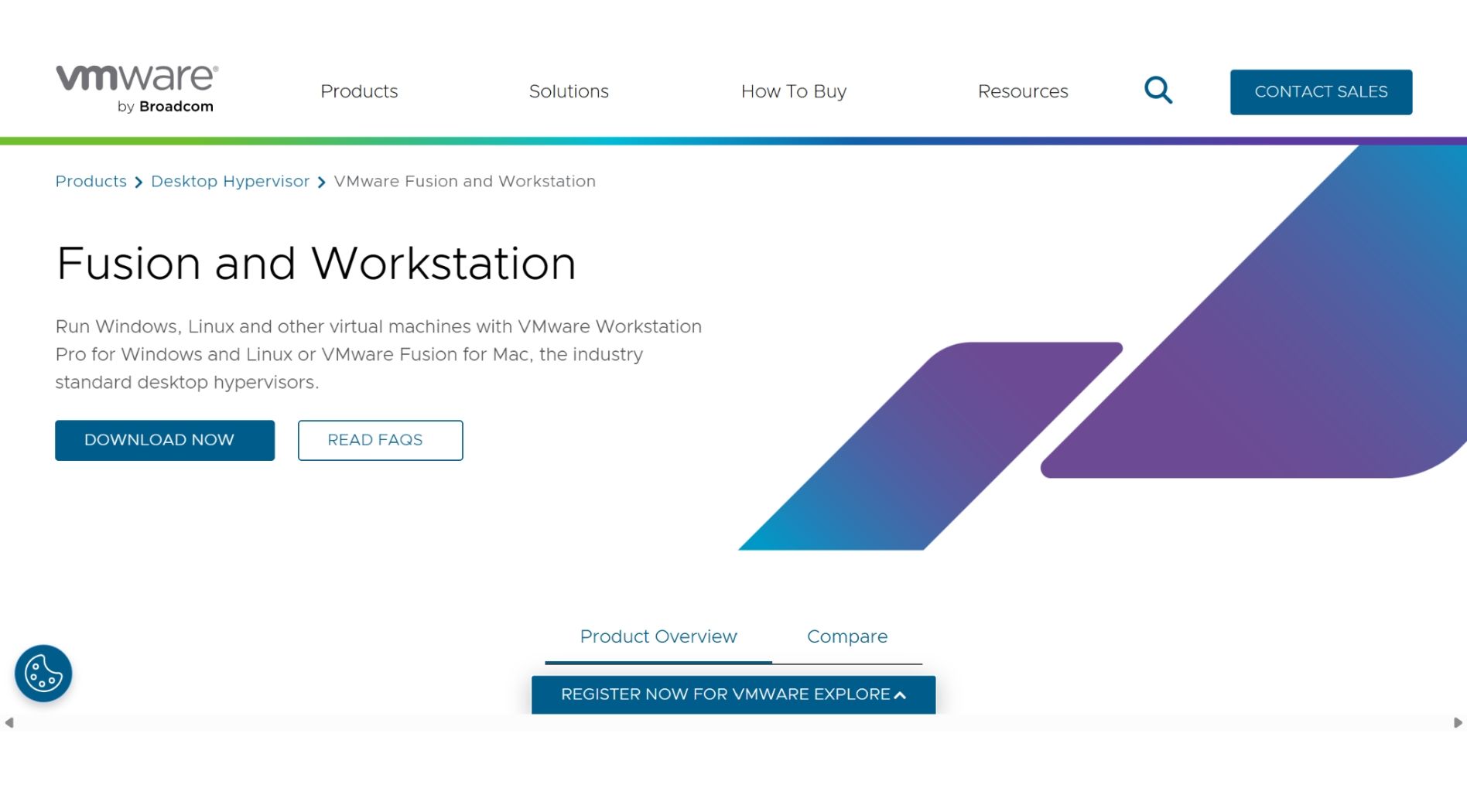1467x812 pixels.
Task: Click the right horizontal scroll arrow
Action: (1458, 723)
